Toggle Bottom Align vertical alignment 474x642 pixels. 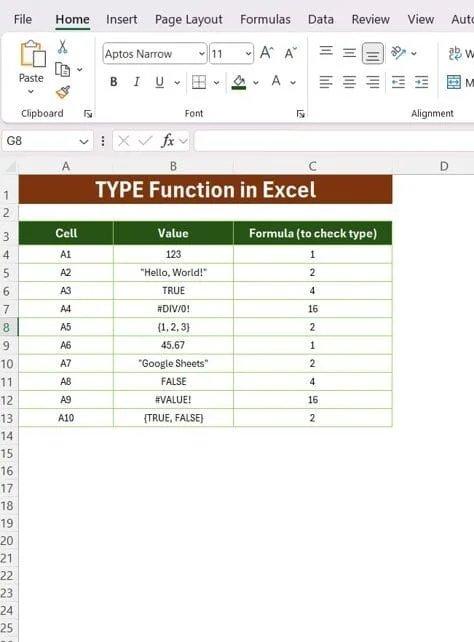[x=372, y=53]
